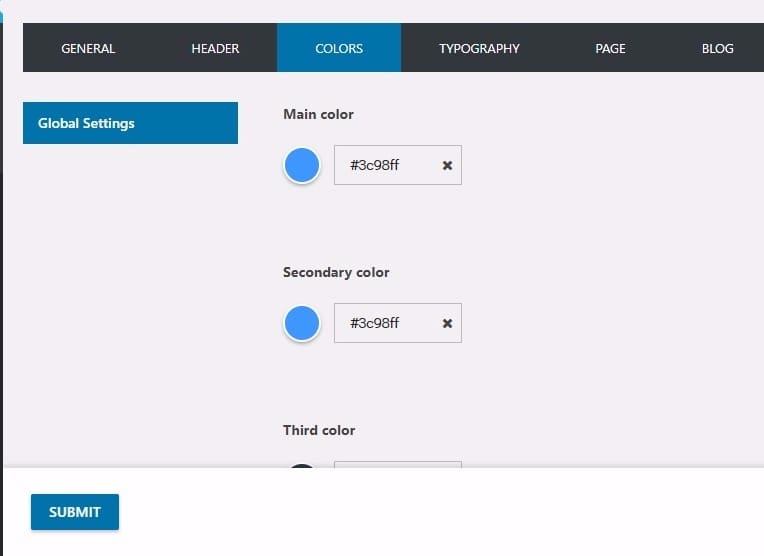This screenshot has width=764, height=556.
Task: Switch to the Blog tab
Action: coord(717,48)
